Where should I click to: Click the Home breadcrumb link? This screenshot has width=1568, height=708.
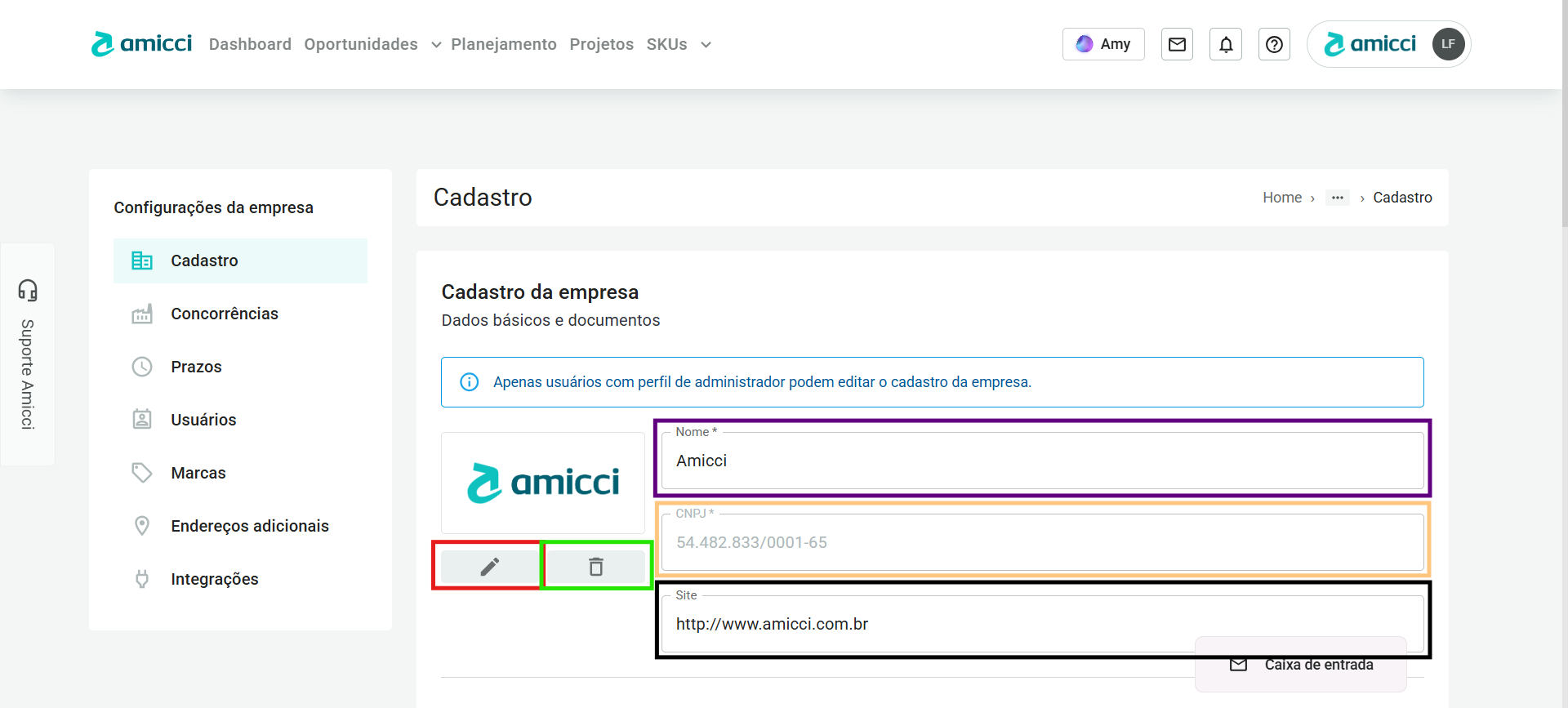1282,198
